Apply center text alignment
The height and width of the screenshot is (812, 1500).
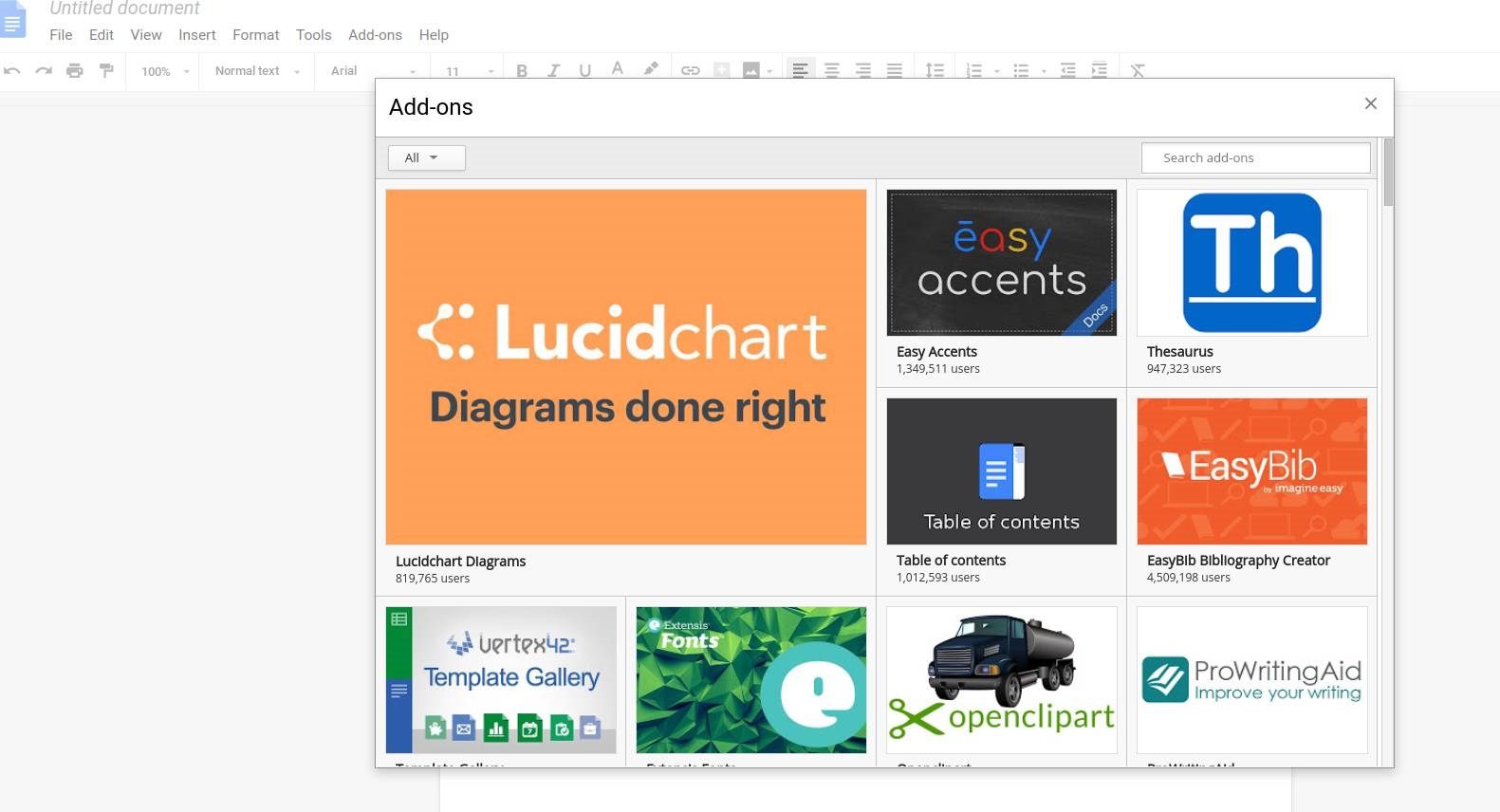pyautogui.click(x=832, y=70)
